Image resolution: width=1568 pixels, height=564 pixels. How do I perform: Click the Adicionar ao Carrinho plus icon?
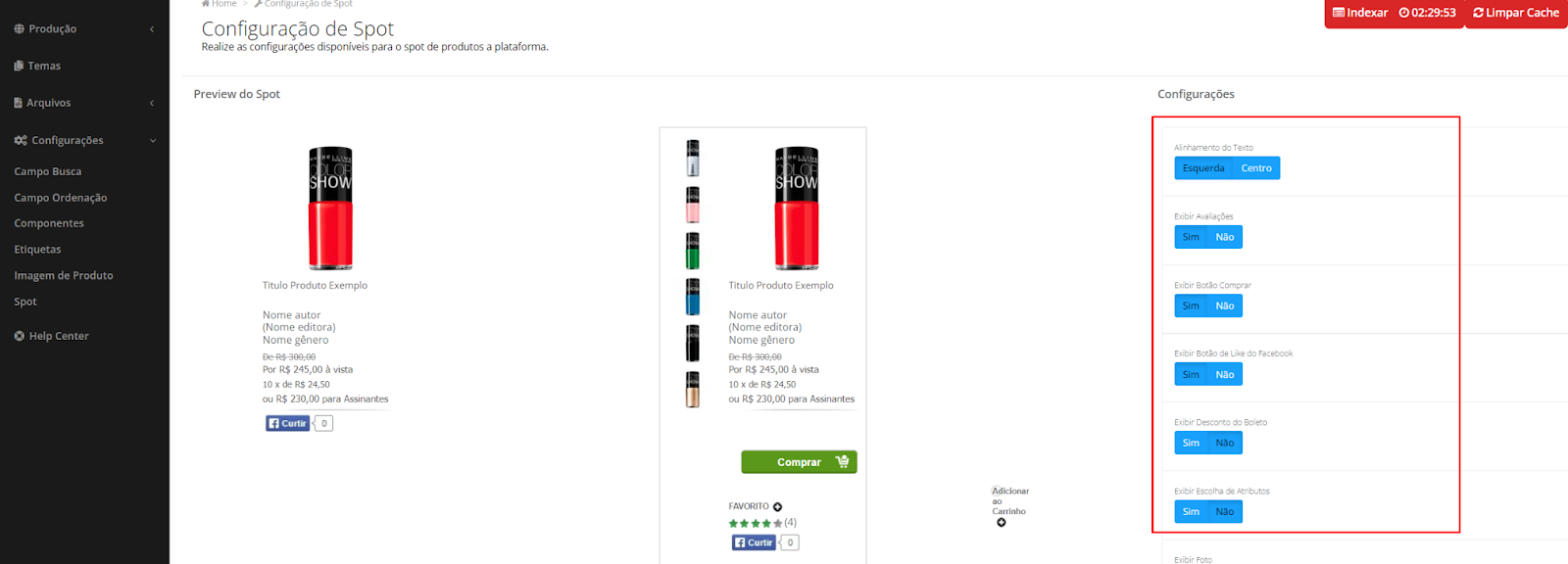pos(1002,523)
